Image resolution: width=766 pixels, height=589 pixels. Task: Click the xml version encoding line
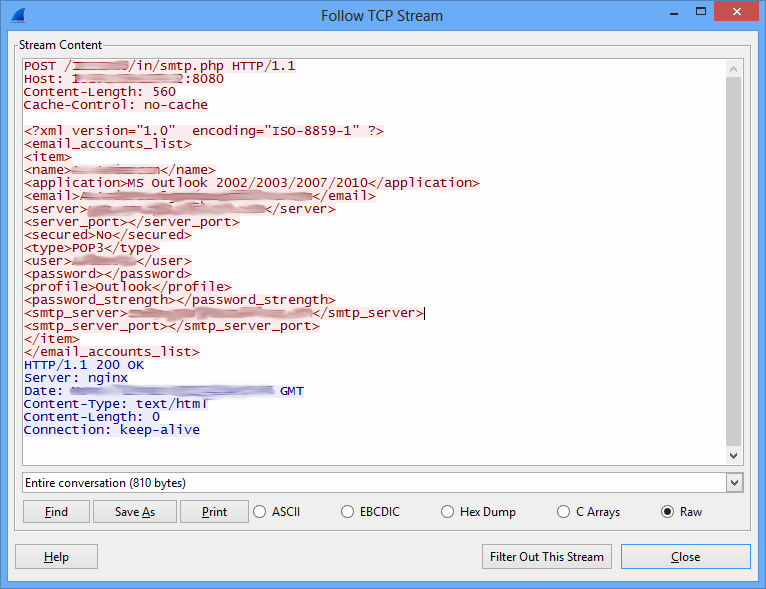click(204, 131)
